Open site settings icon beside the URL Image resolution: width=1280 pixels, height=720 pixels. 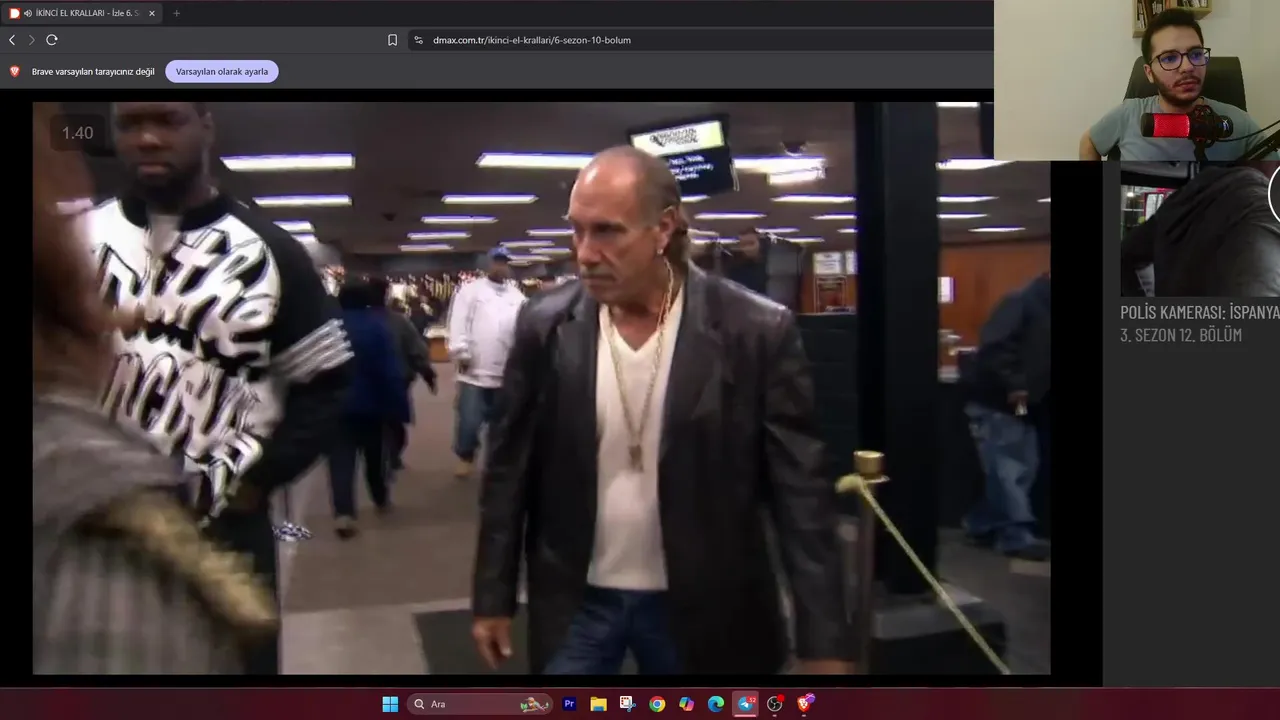point(418,40)
